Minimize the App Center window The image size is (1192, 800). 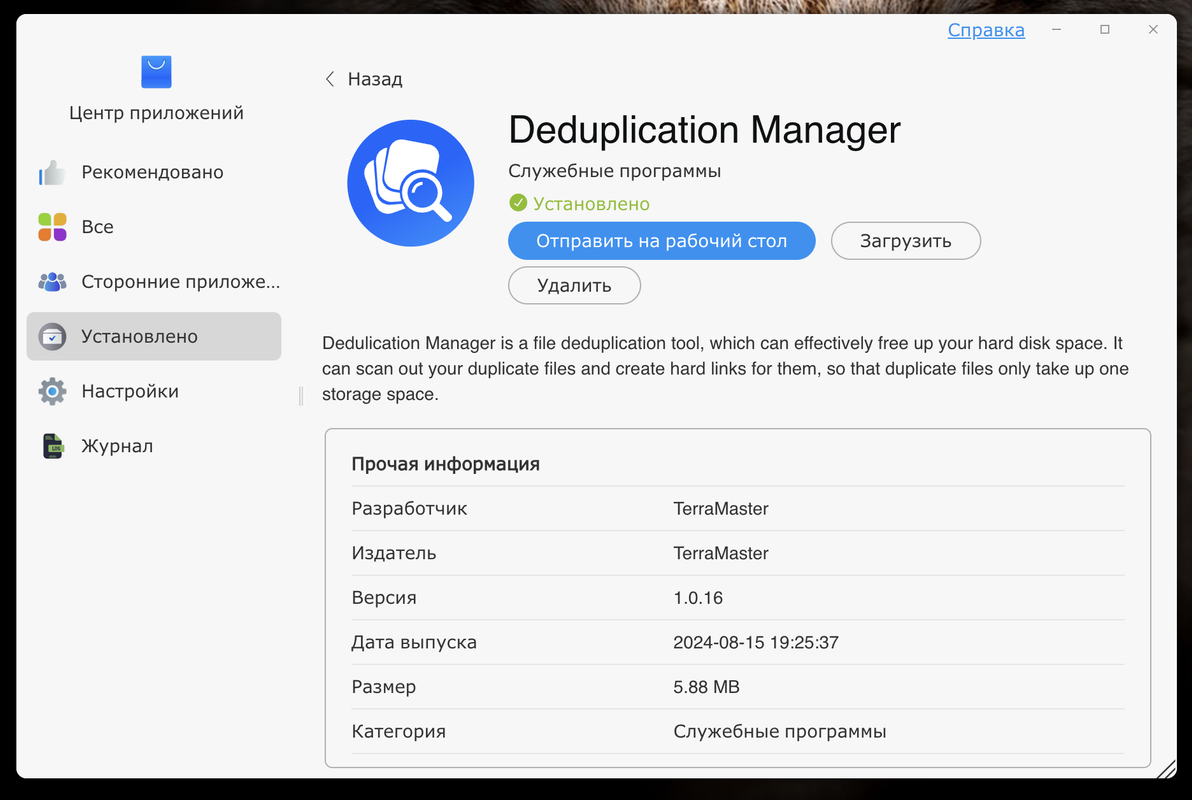(1056, 30)
